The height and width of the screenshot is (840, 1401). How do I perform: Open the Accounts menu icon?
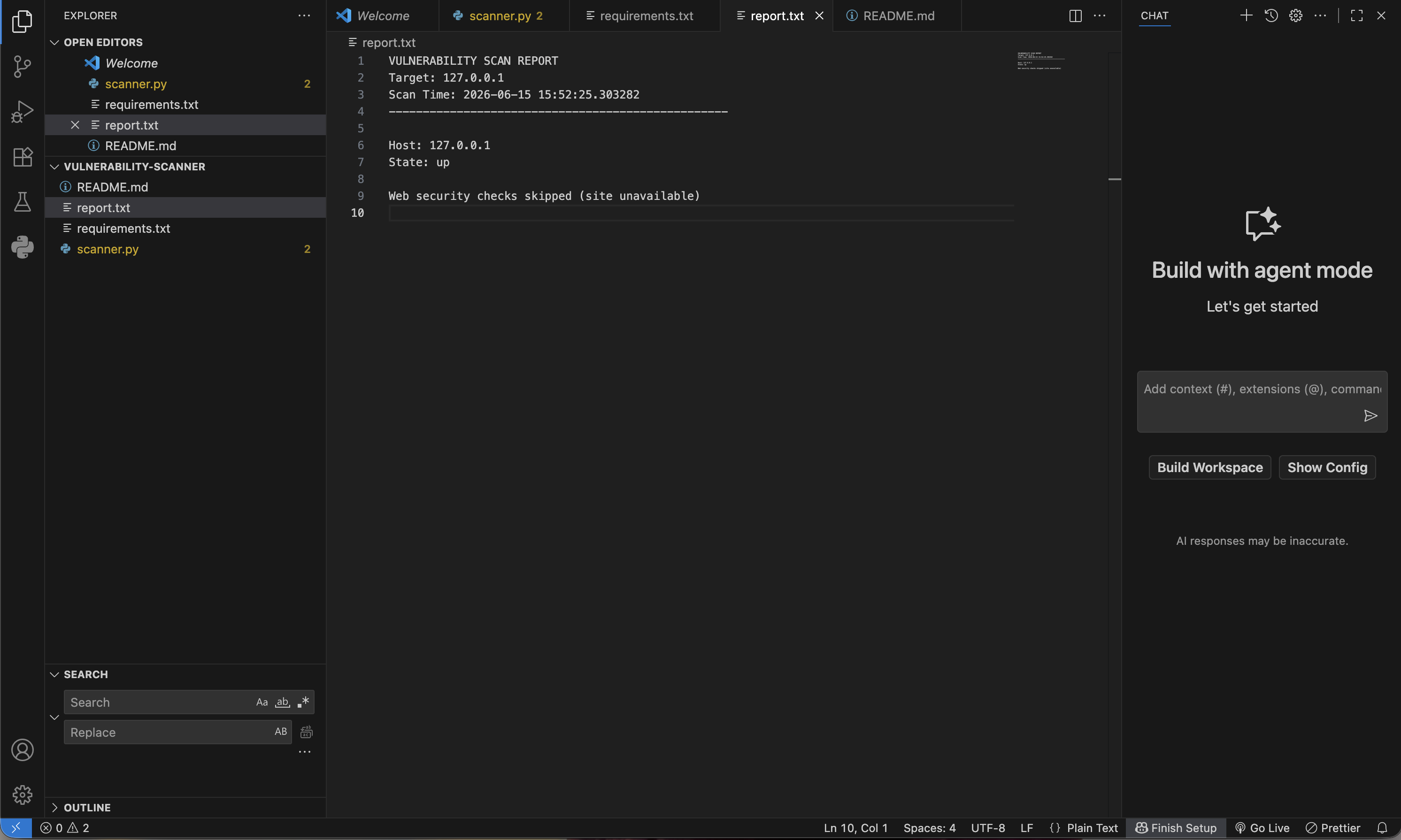pyautogui.click(x=22, y=750)
